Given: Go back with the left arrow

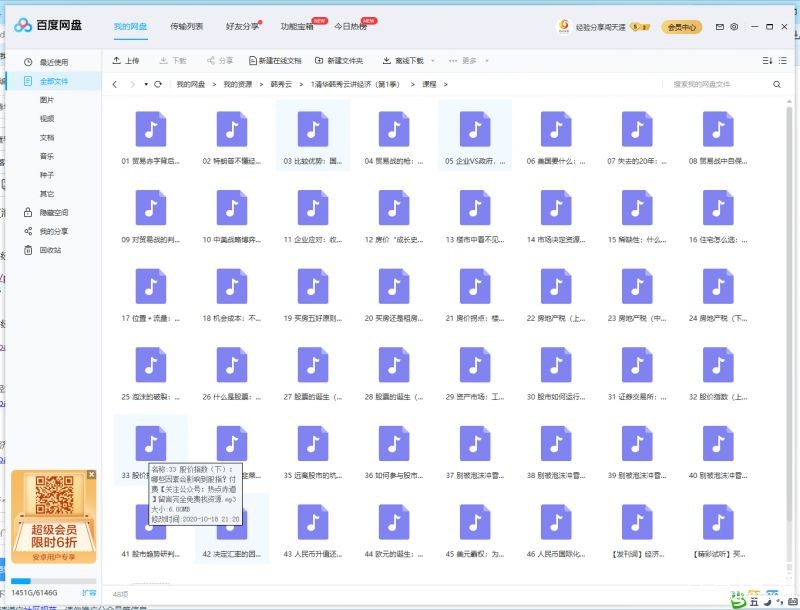Looking at the screenshot, I should 115,84.
